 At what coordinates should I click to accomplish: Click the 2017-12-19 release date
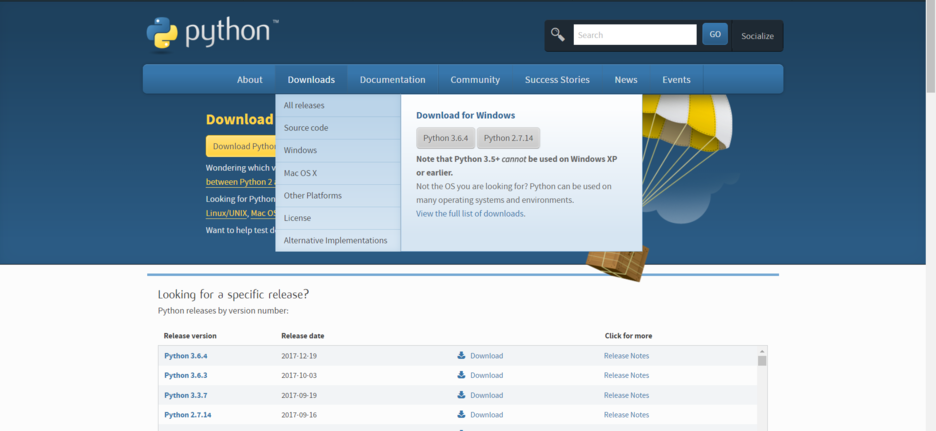(x=299, y=356)
